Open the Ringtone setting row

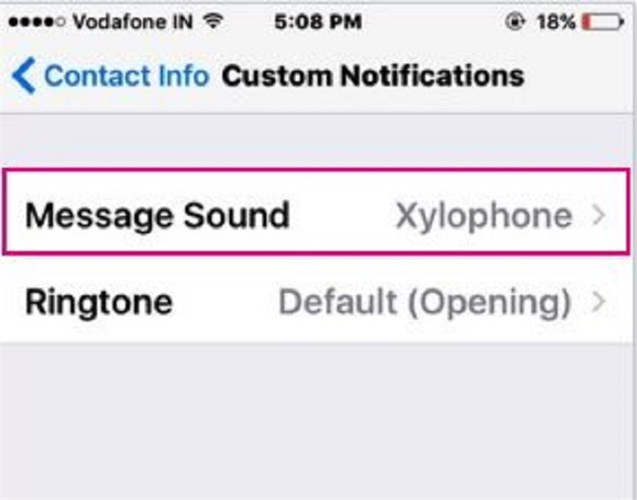coord(316,300)
